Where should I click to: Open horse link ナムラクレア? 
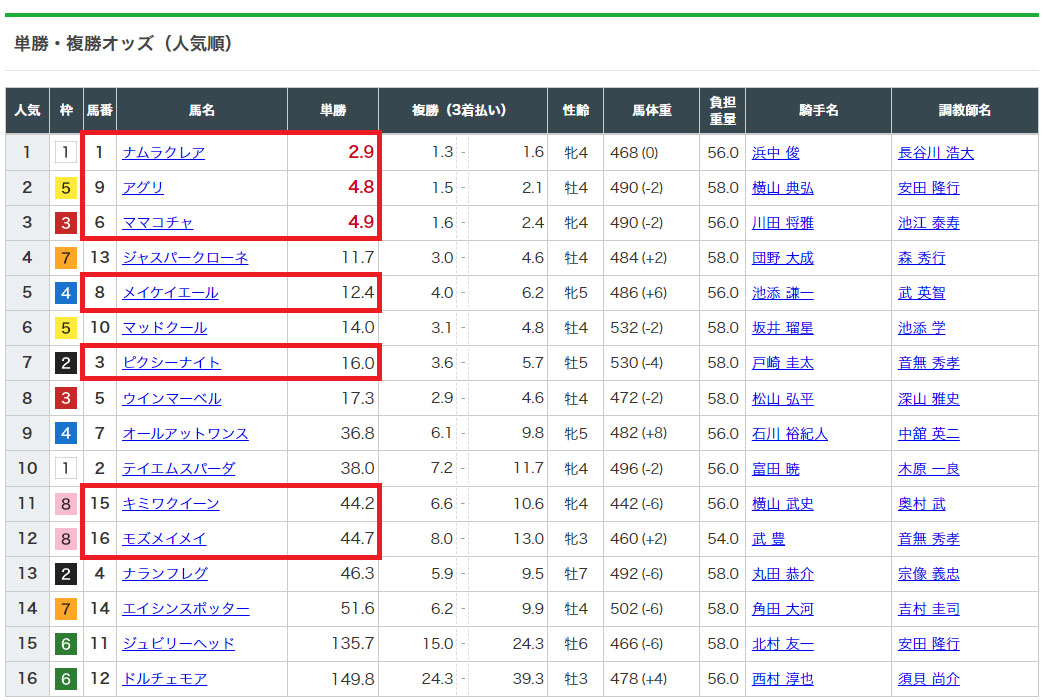pos(164,152)
